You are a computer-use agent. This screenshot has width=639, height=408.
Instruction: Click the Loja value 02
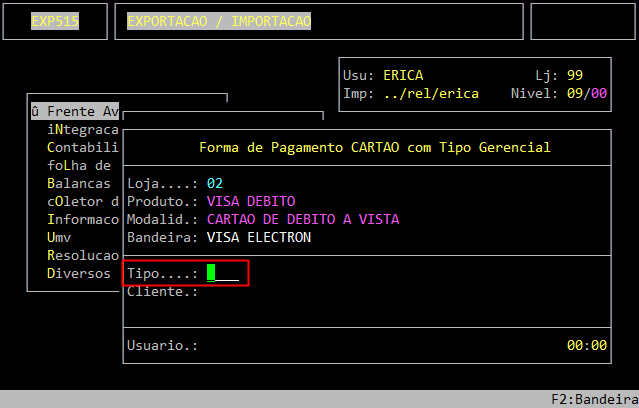click(215, 183)
